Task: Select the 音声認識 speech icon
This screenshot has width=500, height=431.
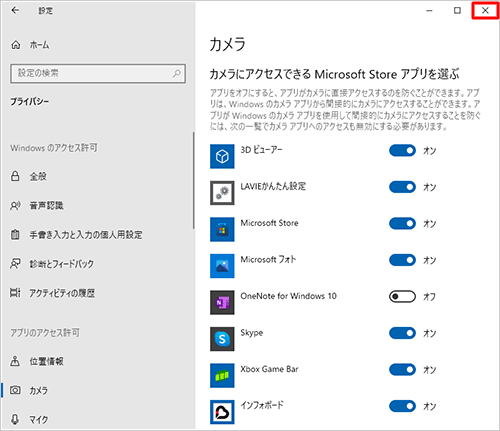Action: [x=15, y=205]
